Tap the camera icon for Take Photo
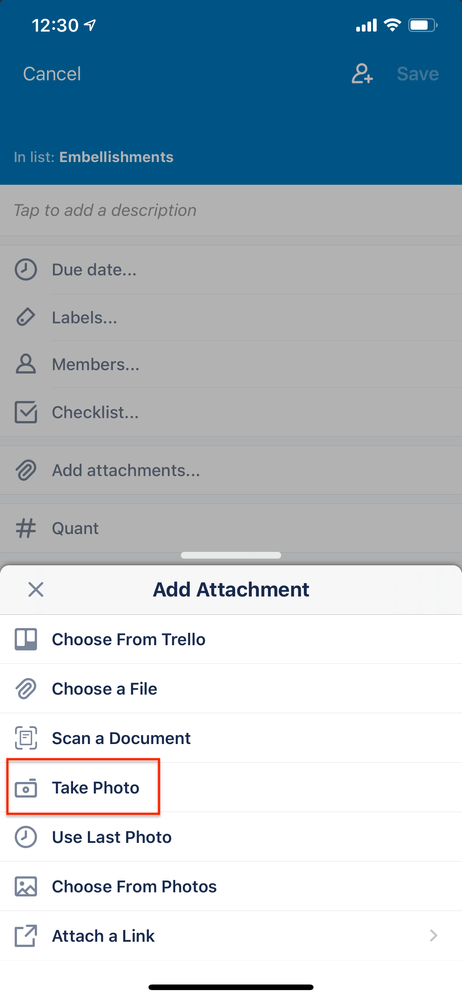 25,788
